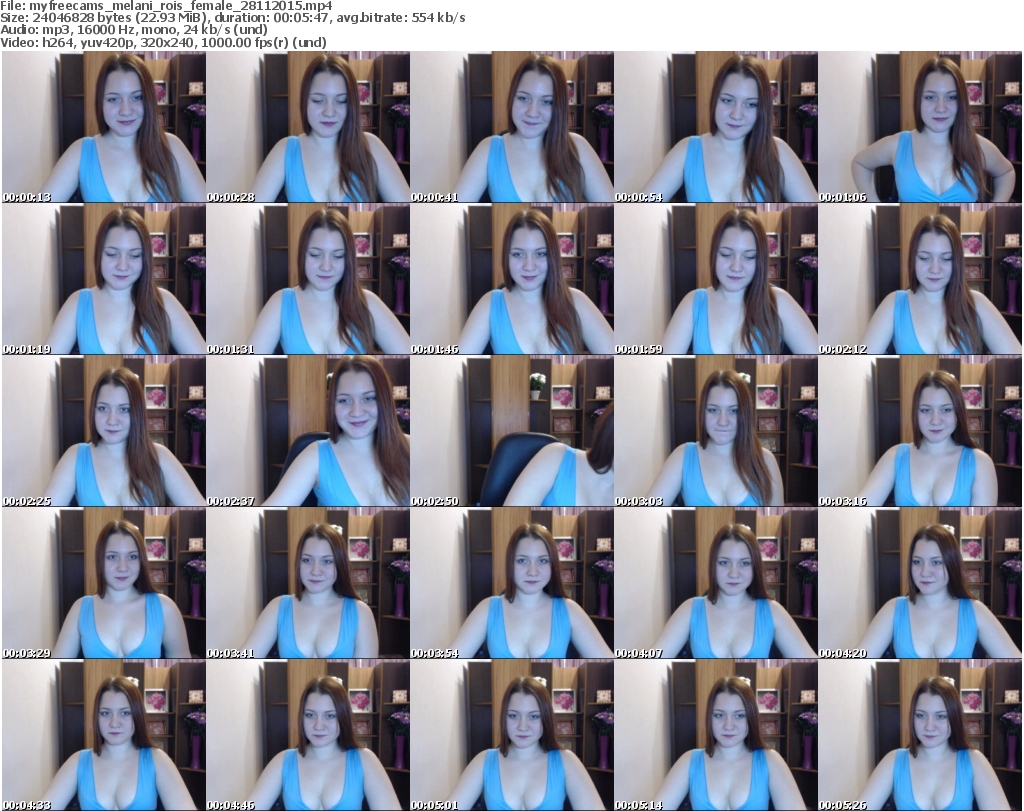Select the thumbnail timestamped 00:02:12
Image resolution: width=1024 pixels, height=811 pixels.
click(920, 279)
